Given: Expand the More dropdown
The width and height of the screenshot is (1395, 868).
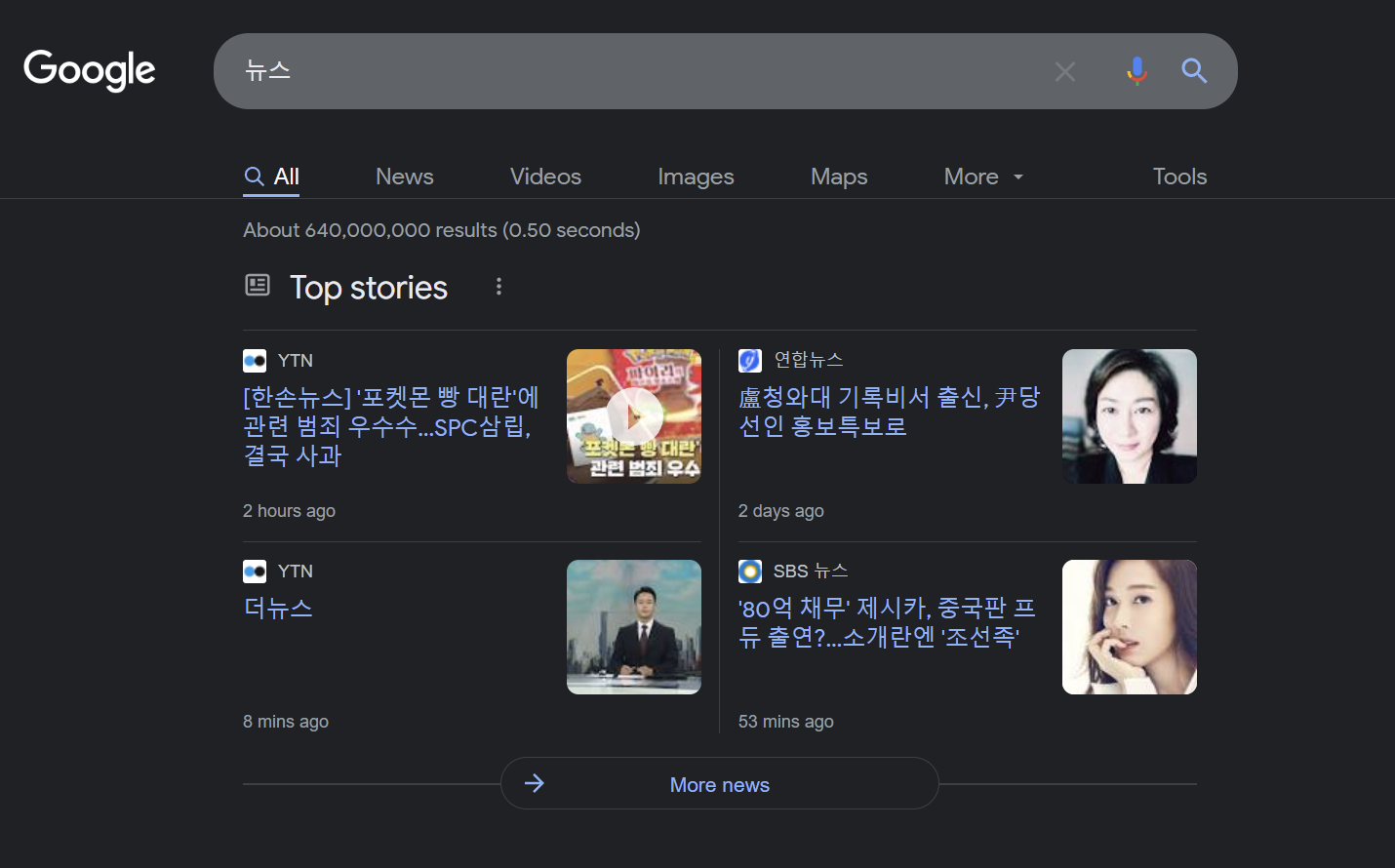Looking at the screenshot, I should tap(983, 177).
